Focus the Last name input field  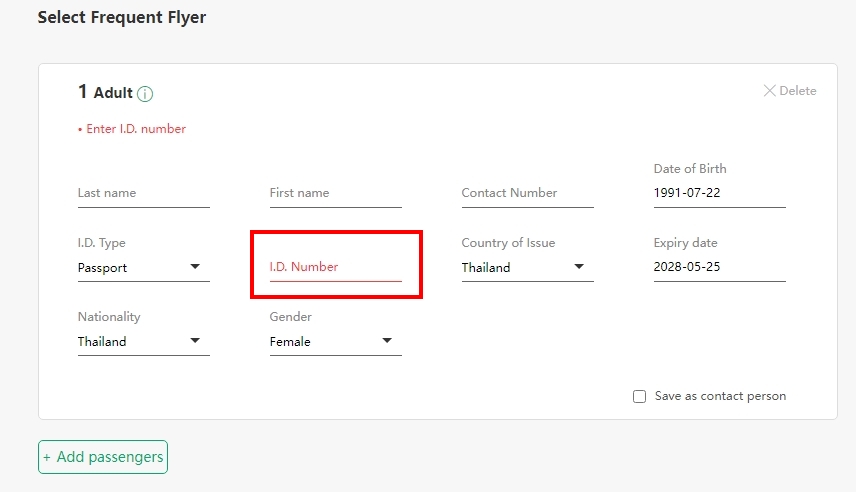click(143, 193)
